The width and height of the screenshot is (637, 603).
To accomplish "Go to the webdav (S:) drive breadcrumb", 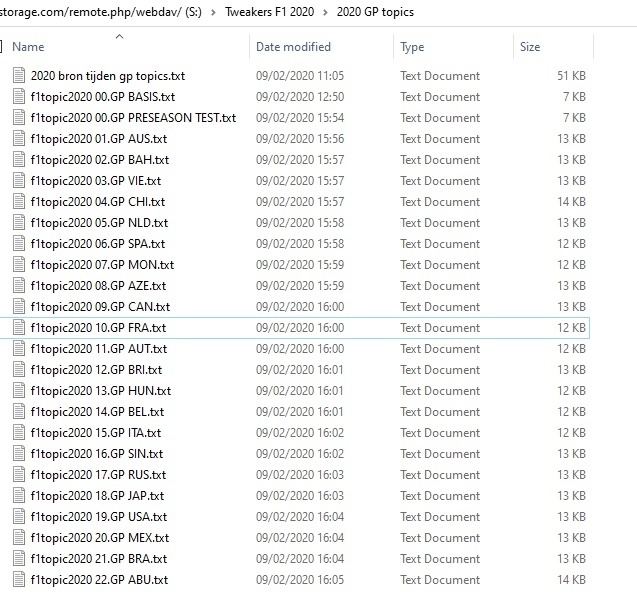I will coord(101,12).
